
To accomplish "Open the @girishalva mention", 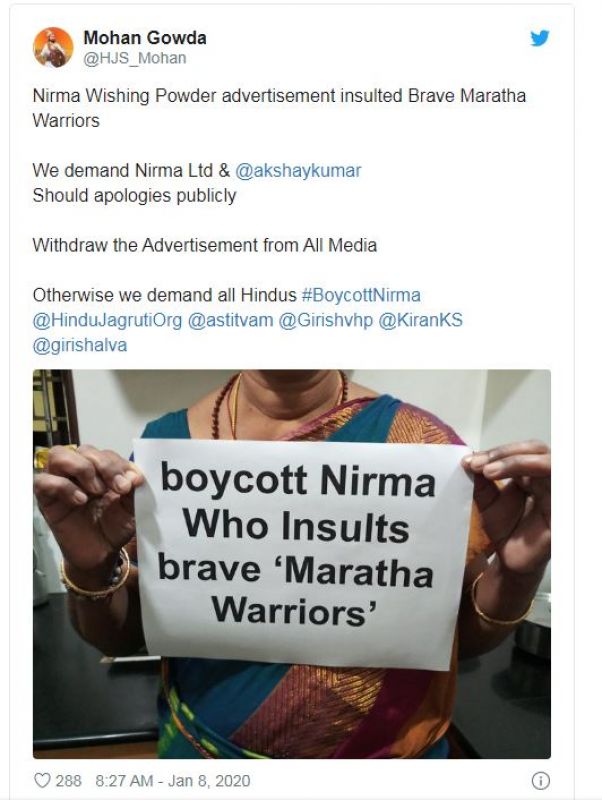I will 80,345.
